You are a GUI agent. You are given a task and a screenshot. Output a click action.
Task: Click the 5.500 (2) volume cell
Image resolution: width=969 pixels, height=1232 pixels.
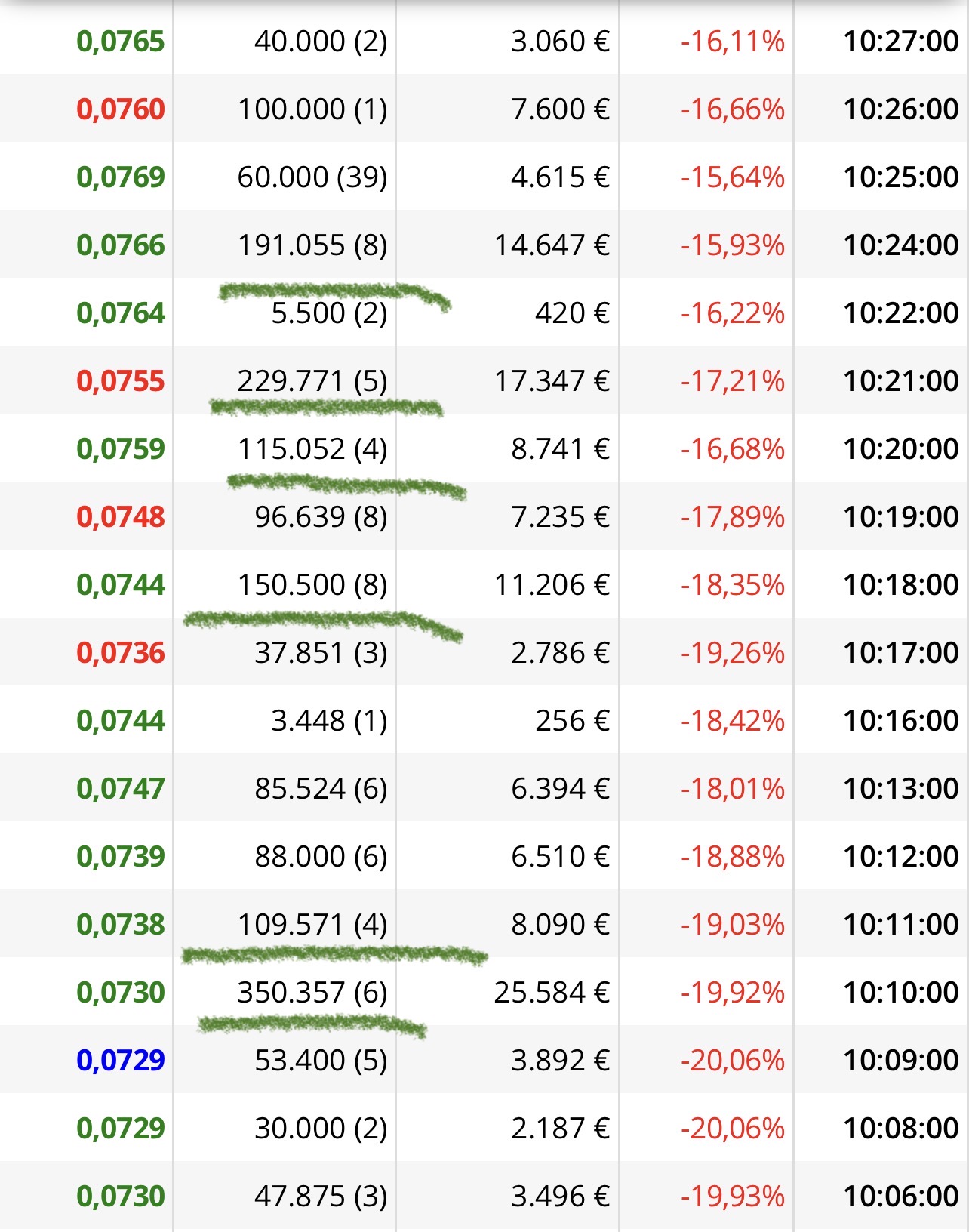coord(329,313)
